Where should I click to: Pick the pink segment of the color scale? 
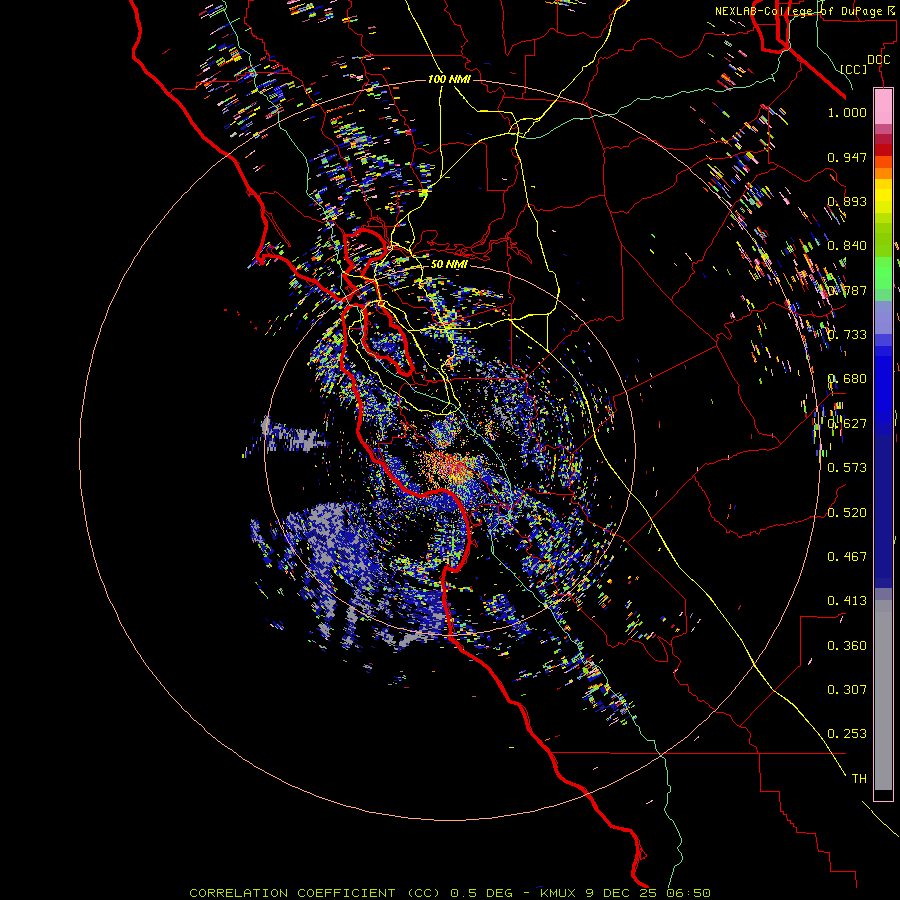coord(883,107)
